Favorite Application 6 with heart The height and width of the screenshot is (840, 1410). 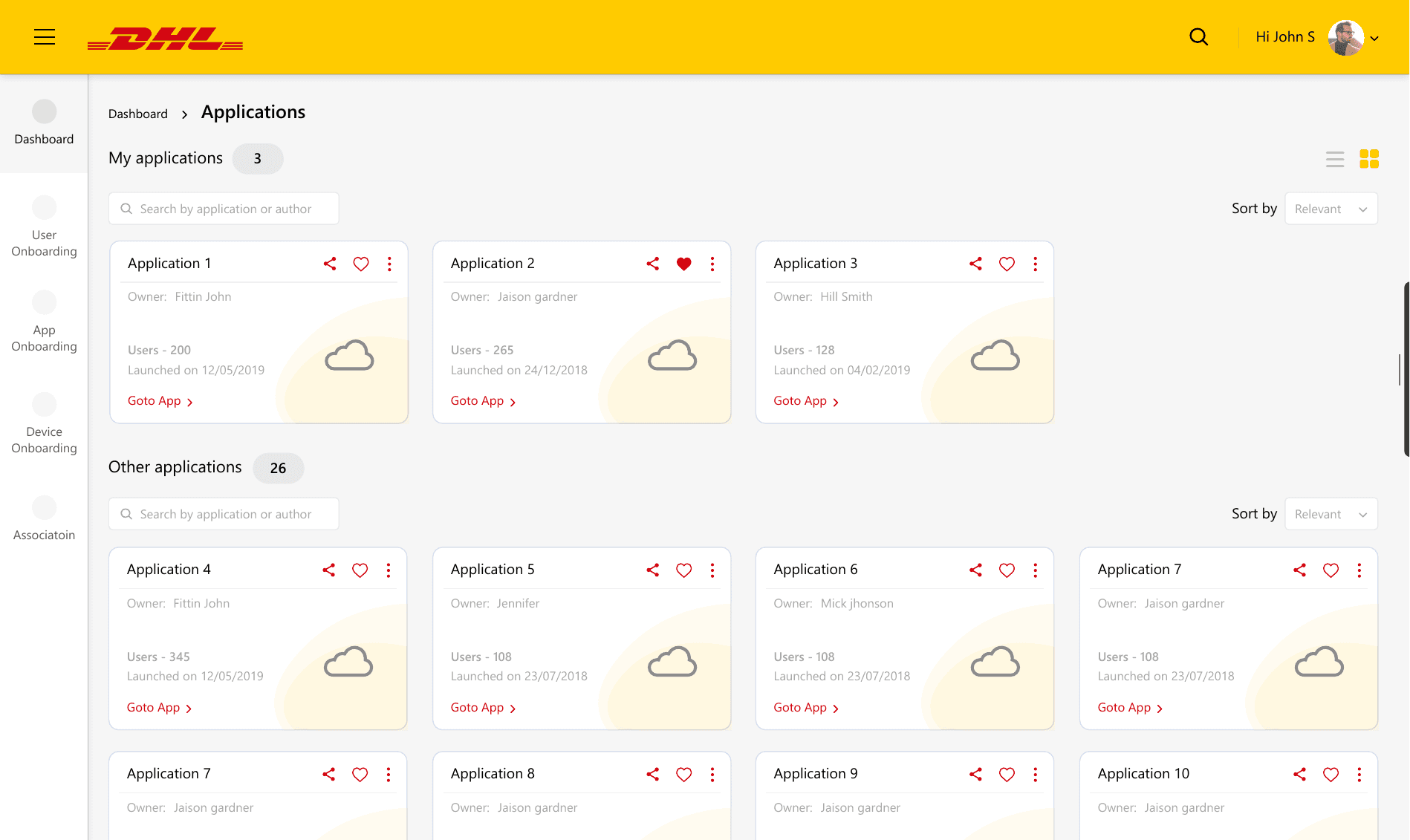point(1007,570)
